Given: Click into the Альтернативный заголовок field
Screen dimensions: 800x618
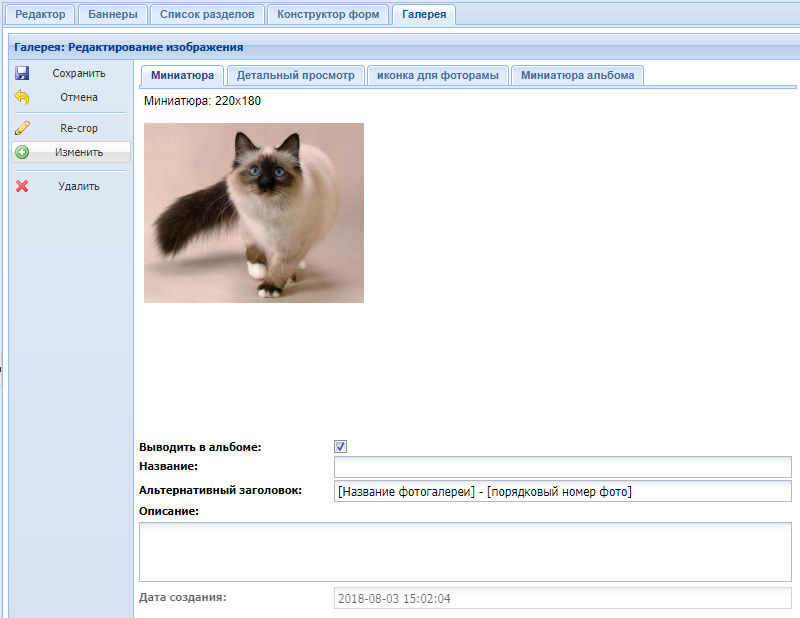Looking at the screenshot, I should tap(563, 491).
